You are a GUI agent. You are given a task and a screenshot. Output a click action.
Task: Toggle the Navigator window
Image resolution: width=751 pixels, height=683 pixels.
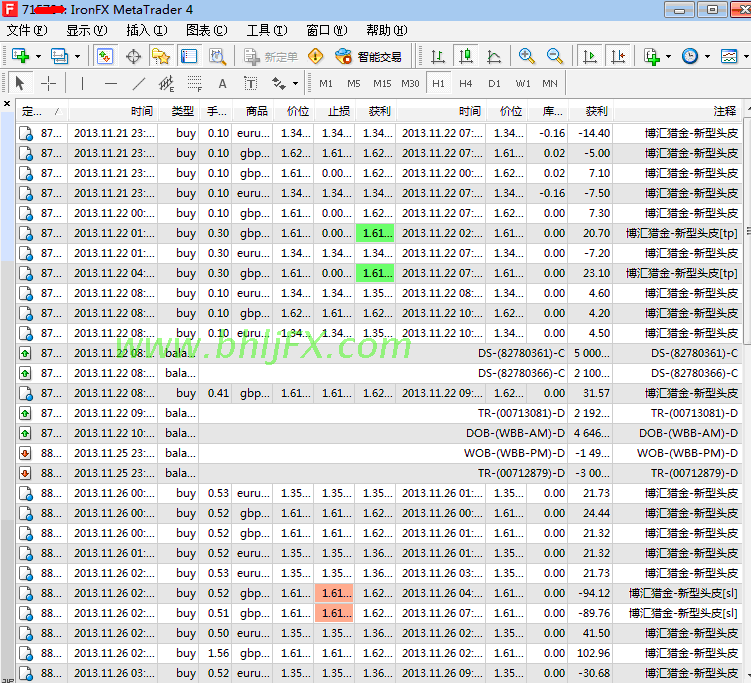[x=161, y=57]
